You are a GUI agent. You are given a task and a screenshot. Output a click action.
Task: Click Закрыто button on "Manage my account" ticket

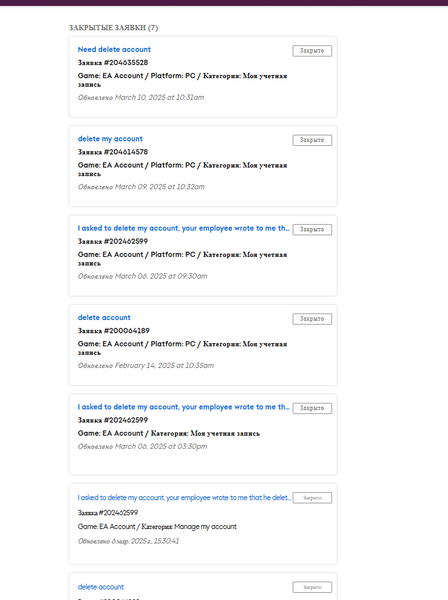pyautogui.click(x=312, y=498)
